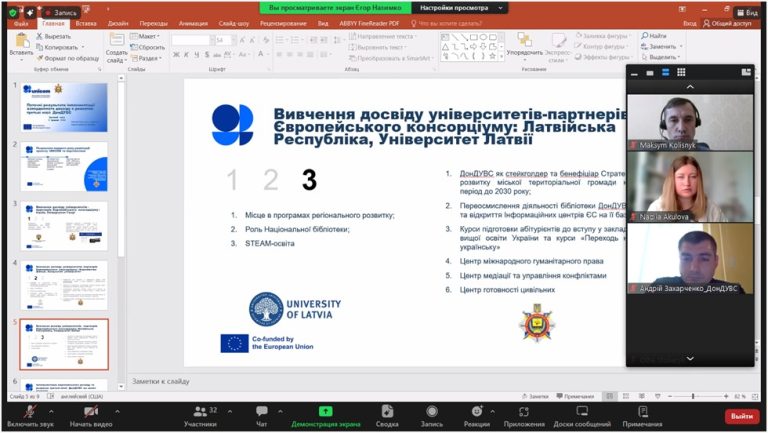Click Демонстрация экрана share screen icon
768x433 pixels.
326,411
